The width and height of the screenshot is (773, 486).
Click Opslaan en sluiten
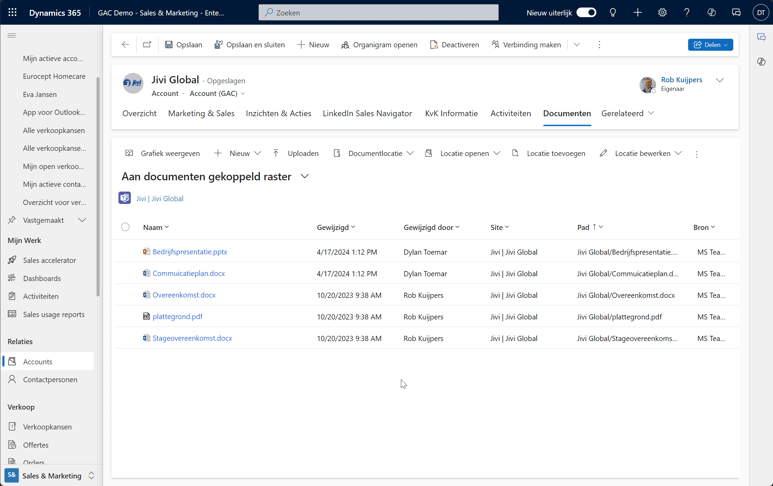249,44
